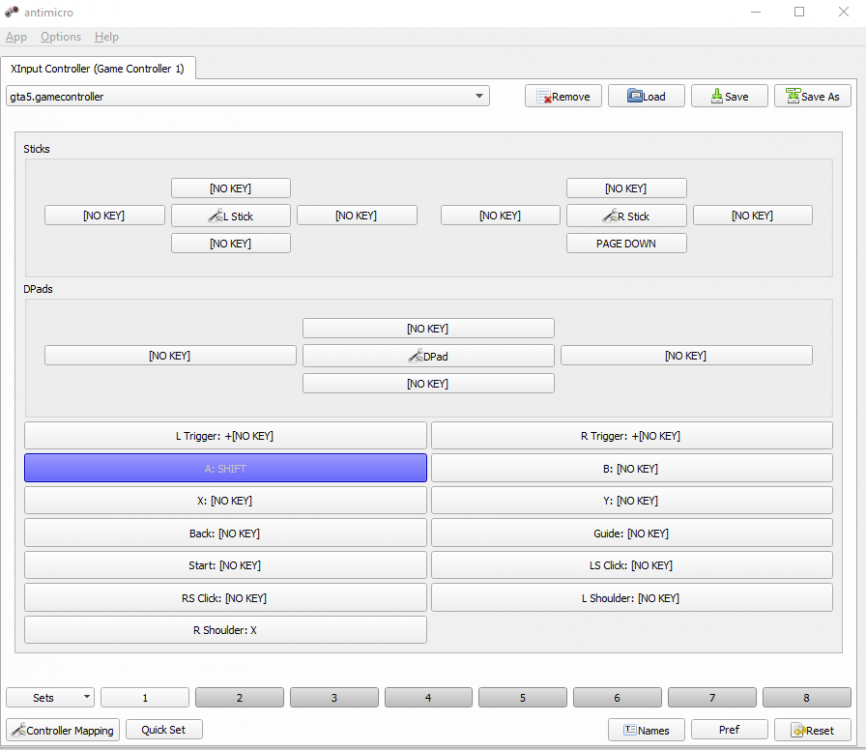
Task: Switch to set 5
Action: click(522, 698)
